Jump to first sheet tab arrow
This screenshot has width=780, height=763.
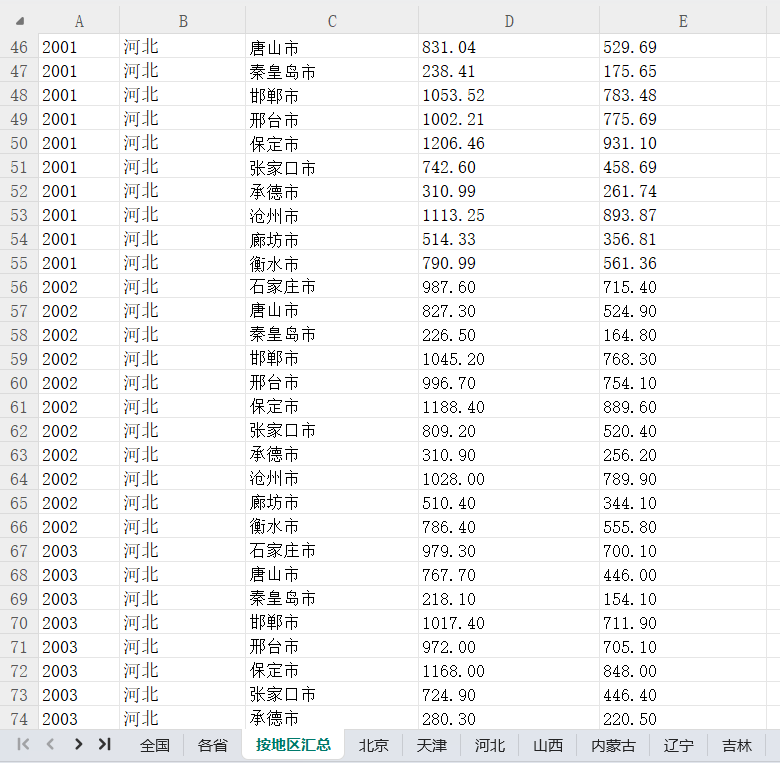[23, 744]
